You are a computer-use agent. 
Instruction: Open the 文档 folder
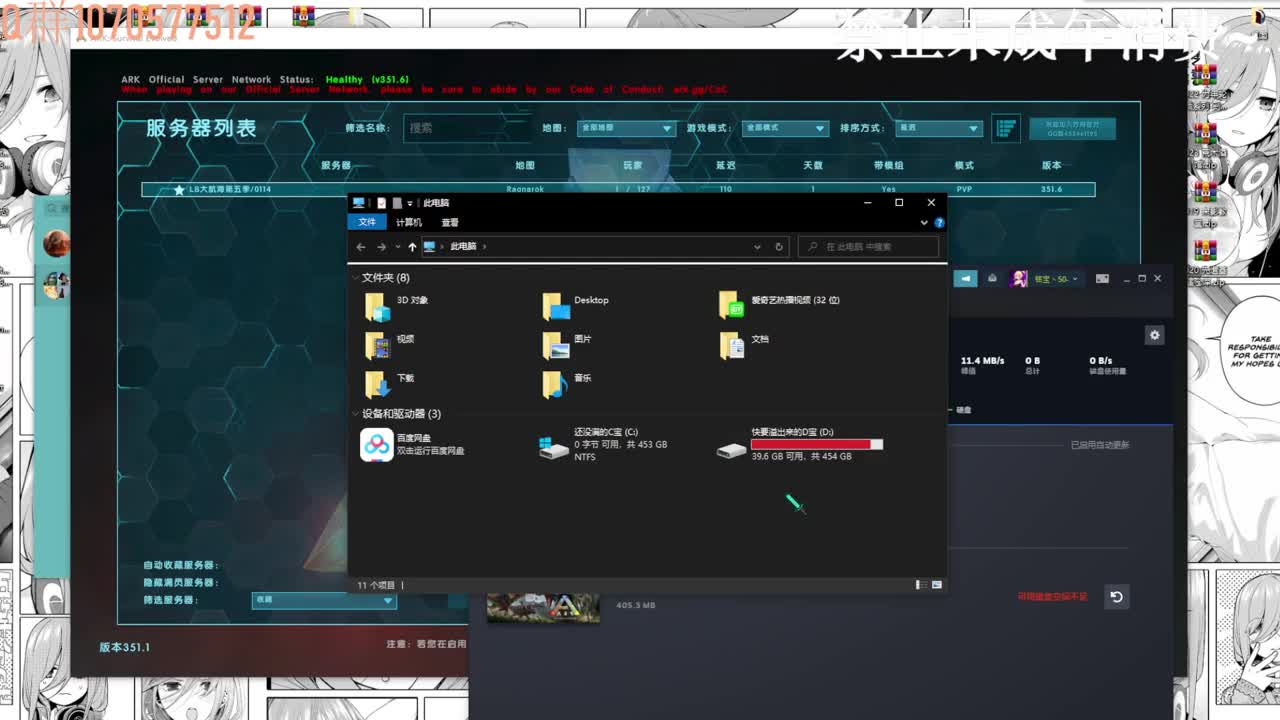[732, 345]
